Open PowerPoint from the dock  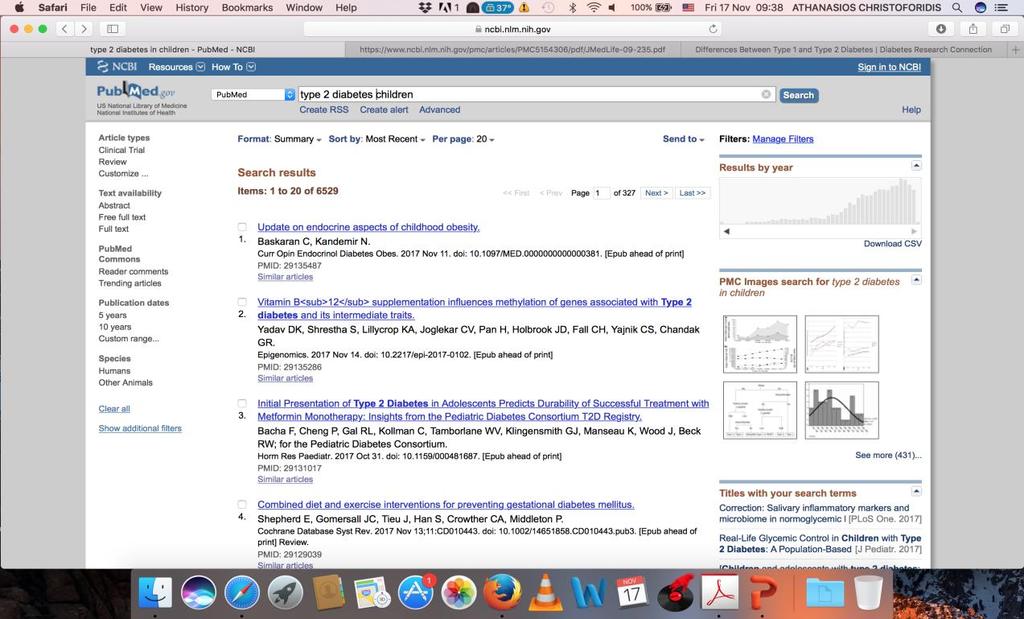[761, 593]
